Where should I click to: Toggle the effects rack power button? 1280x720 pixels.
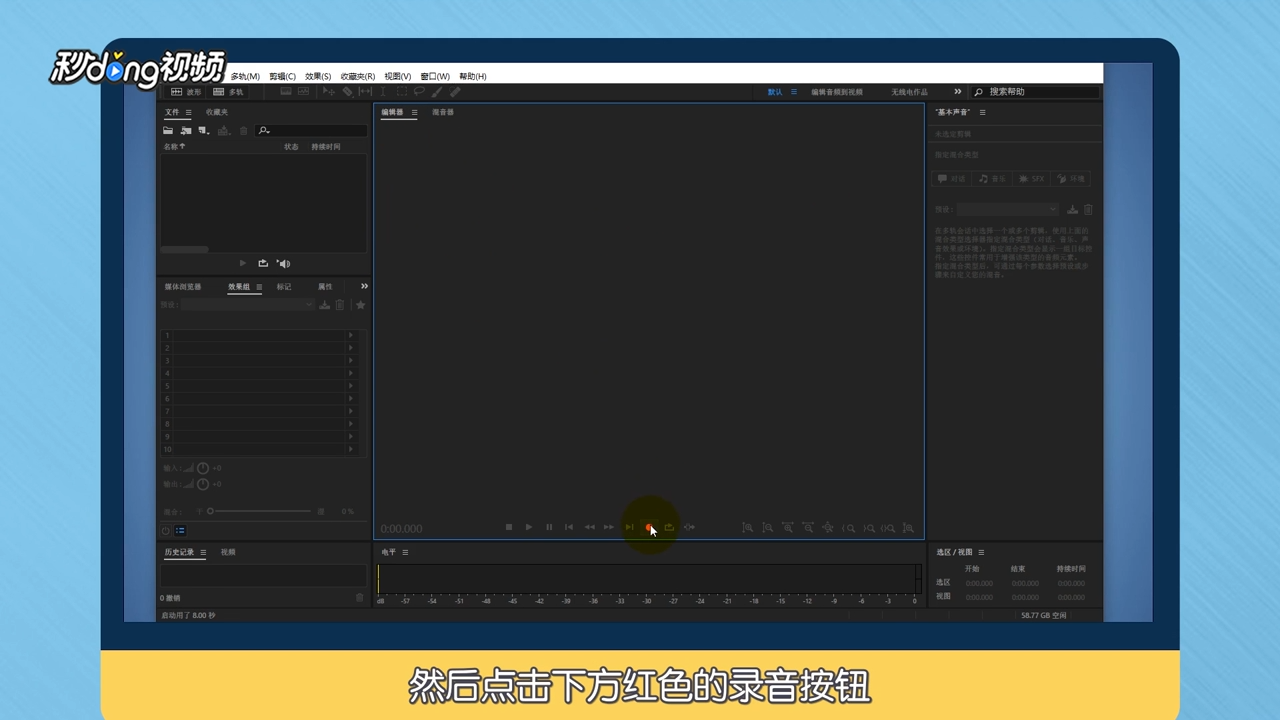(x=166, y=531)
